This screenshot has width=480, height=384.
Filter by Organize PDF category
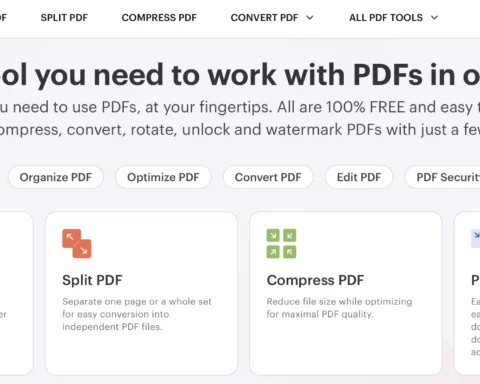click(56, 177)
